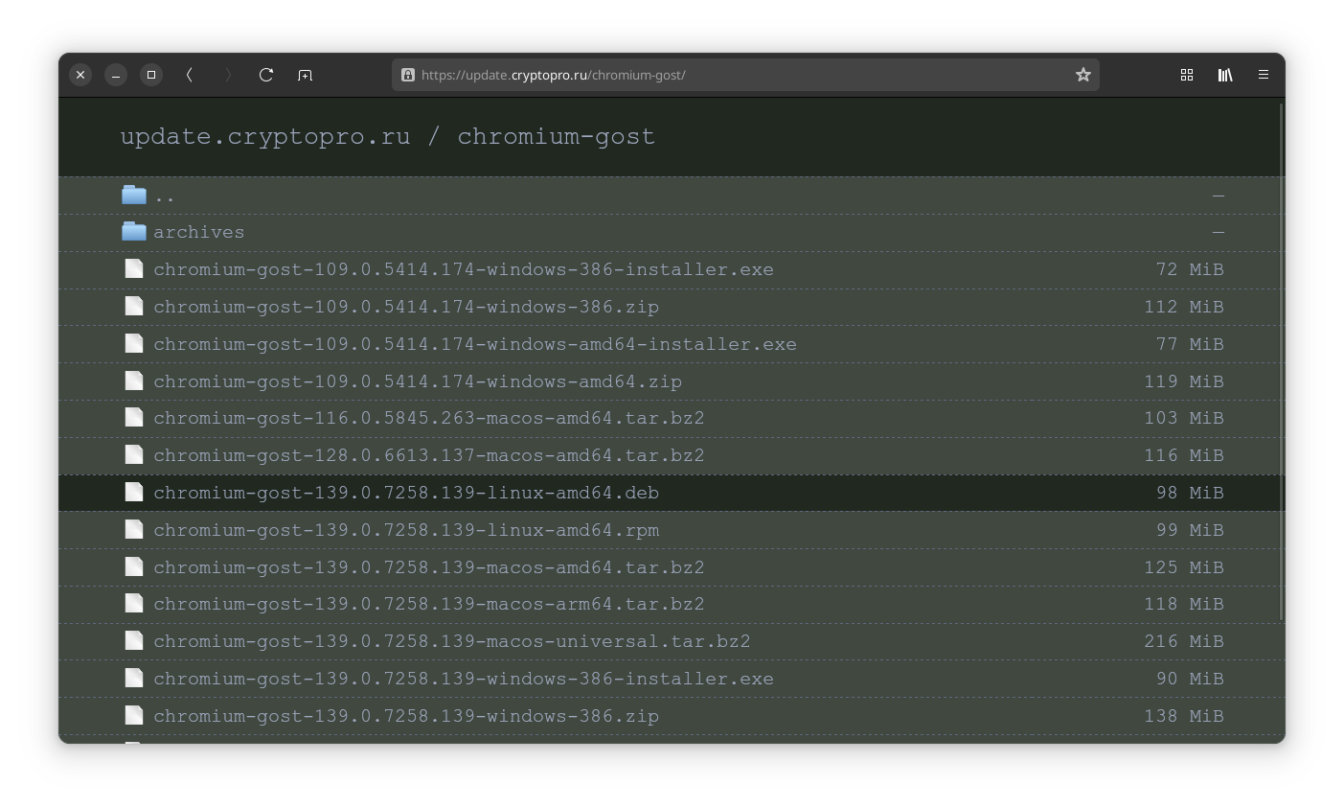Click the 72 MiB size value

[1190, 270]
